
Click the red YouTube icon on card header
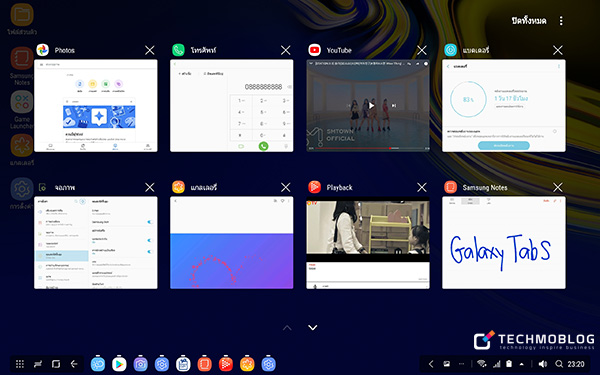pos(315,50)
